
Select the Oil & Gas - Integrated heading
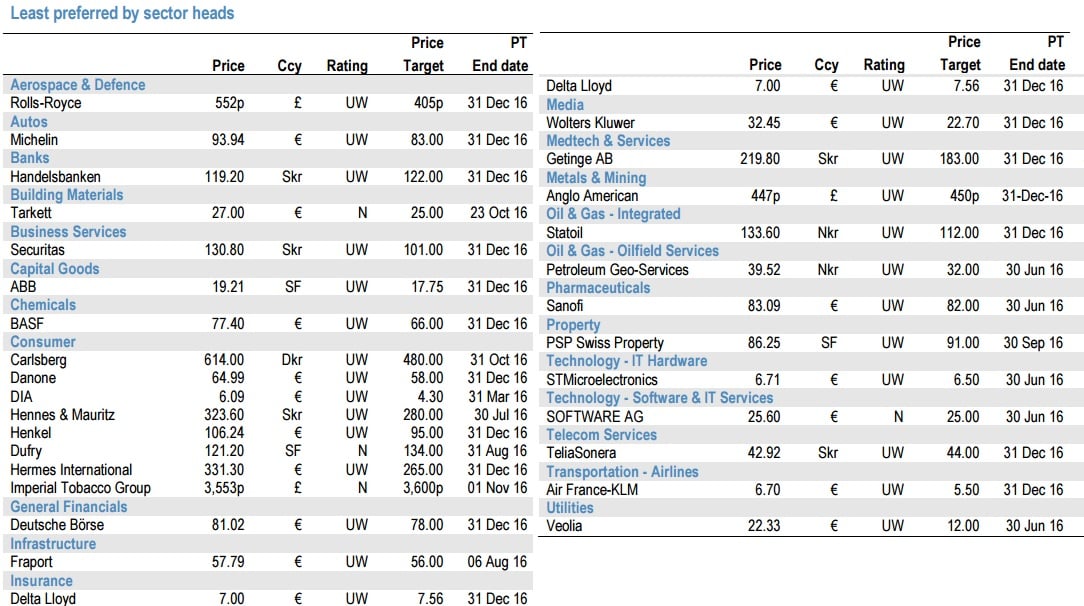pos(613,214)
